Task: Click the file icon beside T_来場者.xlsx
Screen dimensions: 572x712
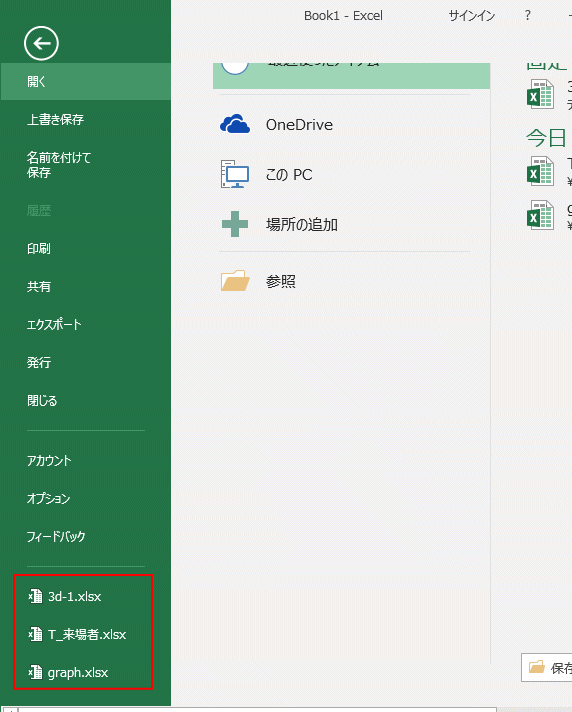Action: (x=35, y=634)
